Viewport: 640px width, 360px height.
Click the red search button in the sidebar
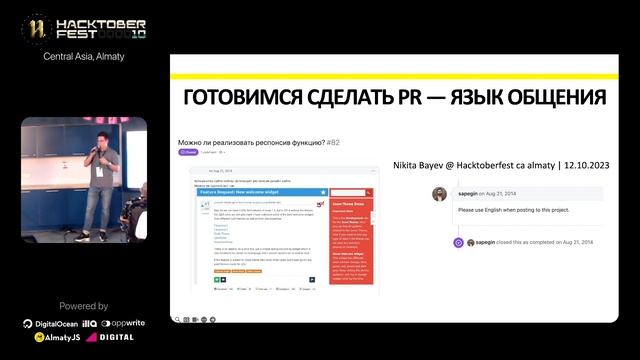[x=369, y=192]
